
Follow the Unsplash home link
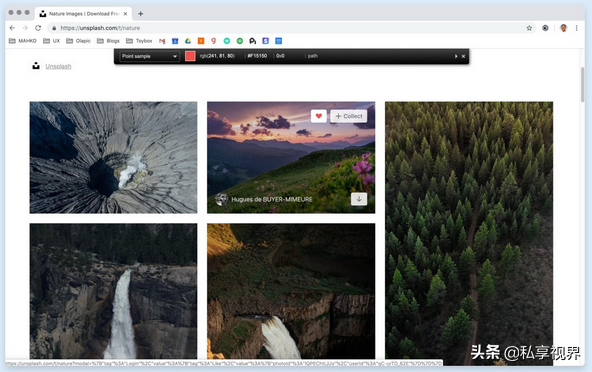coord(58,66)
